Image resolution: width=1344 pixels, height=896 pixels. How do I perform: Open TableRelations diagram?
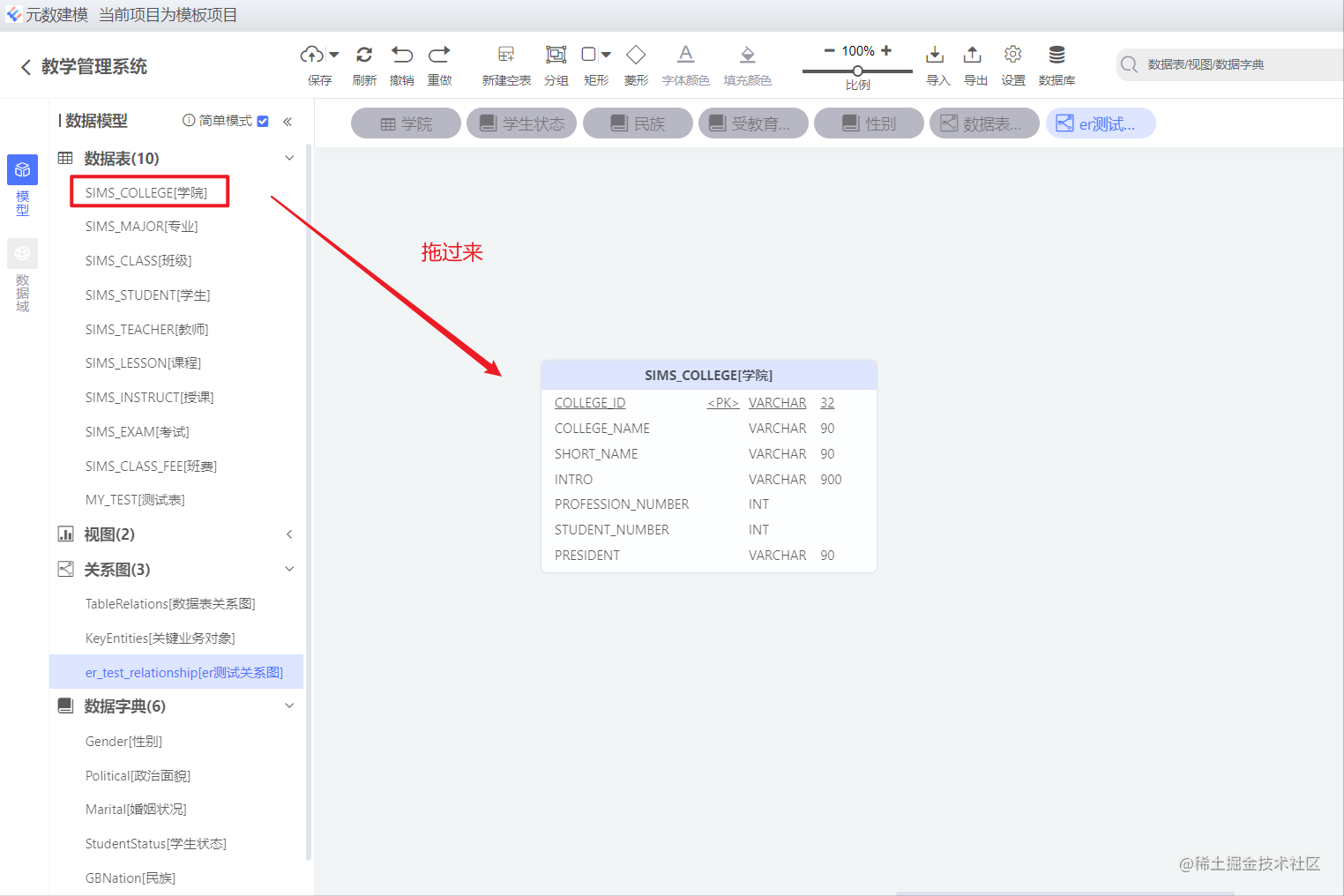point(170,604)
